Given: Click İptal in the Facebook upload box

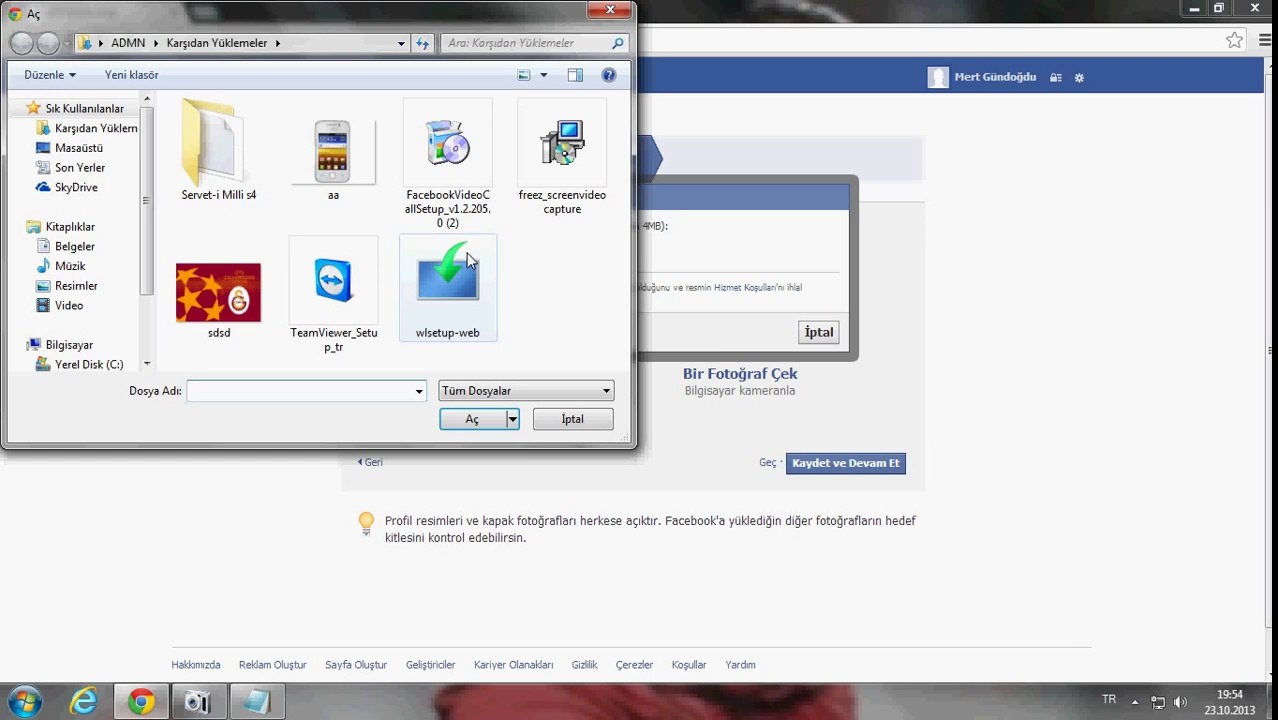Looking at the screenshot, I should pyautogui.click(x=819, y=332).
